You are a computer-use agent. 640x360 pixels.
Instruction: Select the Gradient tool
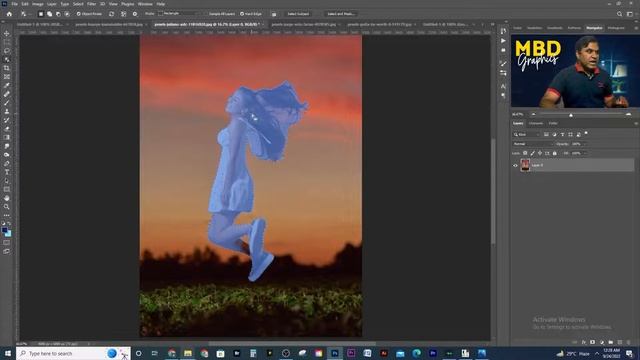[7, 137]
